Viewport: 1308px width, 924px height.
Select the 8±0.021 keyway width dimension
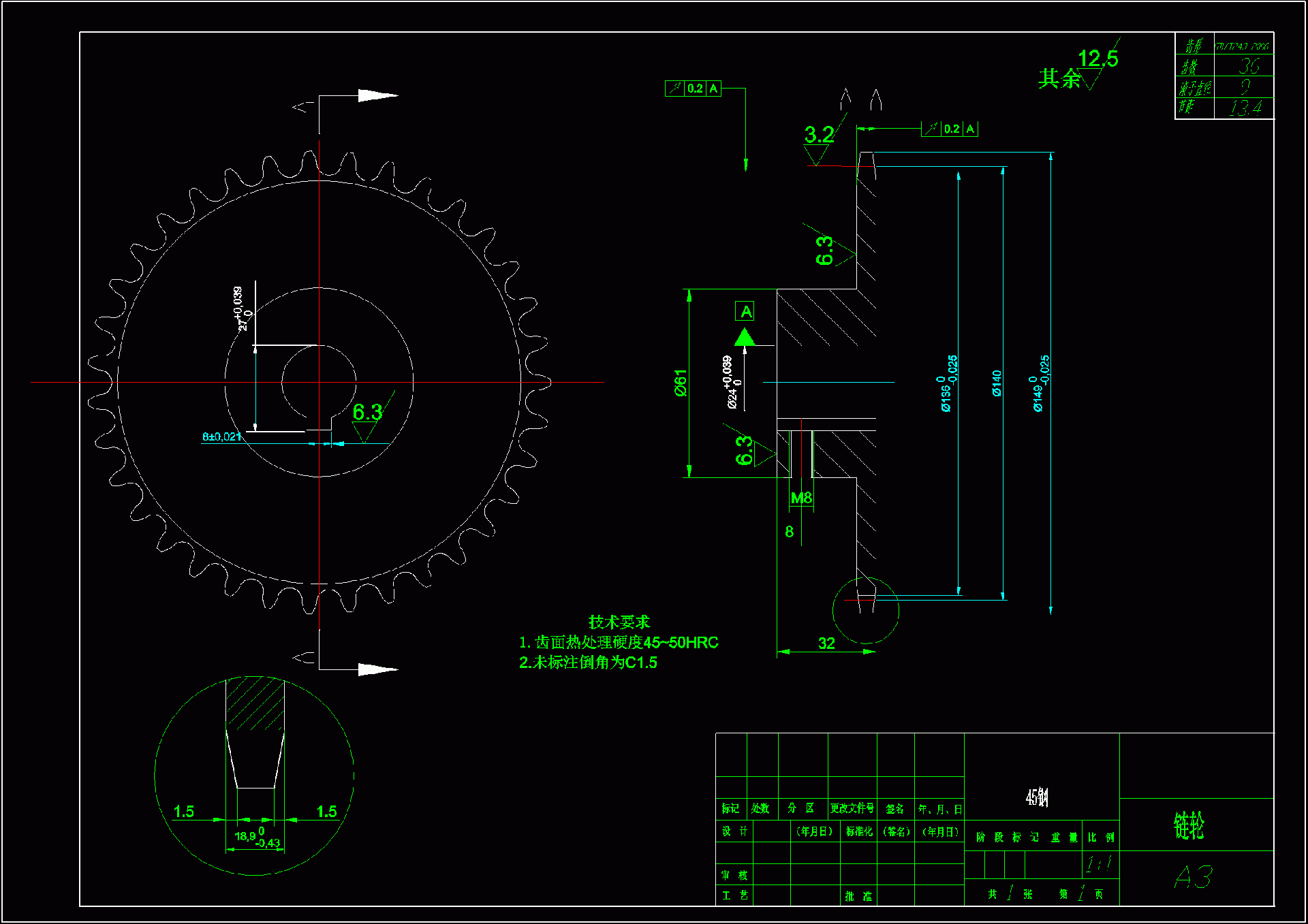pyautogui.click(x=221, y=436)
